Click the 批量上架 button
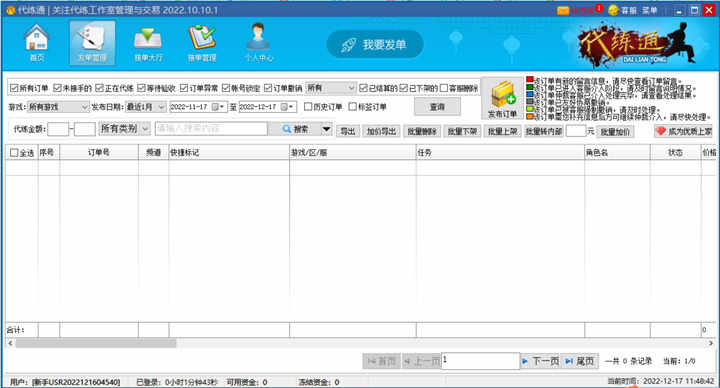This screenshot has height=388, width=720. (502, 131)
